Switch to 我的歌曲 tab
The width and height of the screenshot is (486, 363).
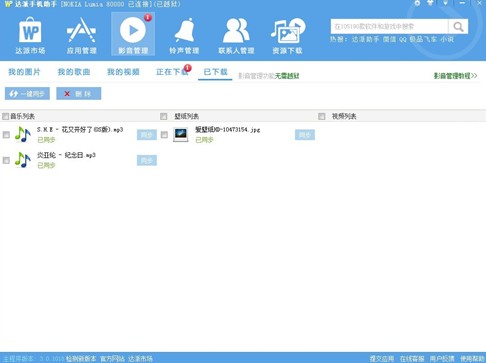pyautogui.click(x=74, y=72)
